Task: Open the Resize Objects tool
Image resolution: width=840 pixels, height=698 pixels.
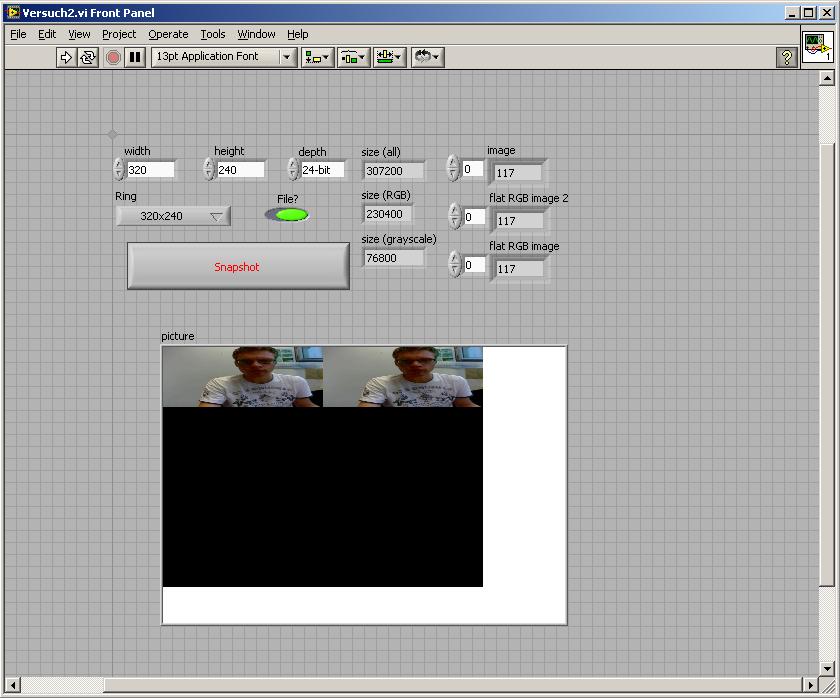Action: (389, 57)
